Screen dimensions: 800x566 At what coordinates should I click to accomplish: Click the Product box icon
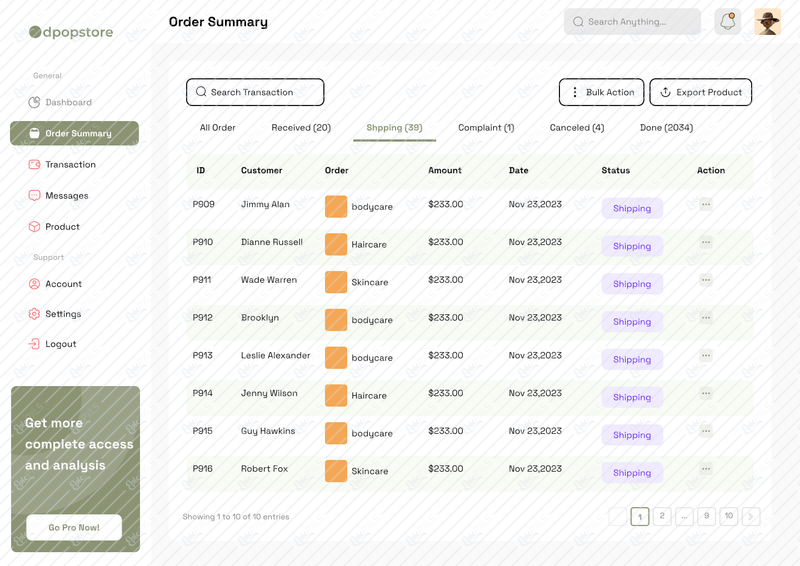[34, 227]
